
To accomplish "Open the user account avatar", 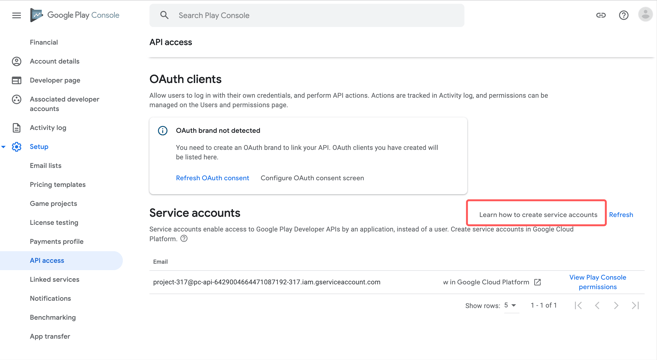I will point(645,15).
